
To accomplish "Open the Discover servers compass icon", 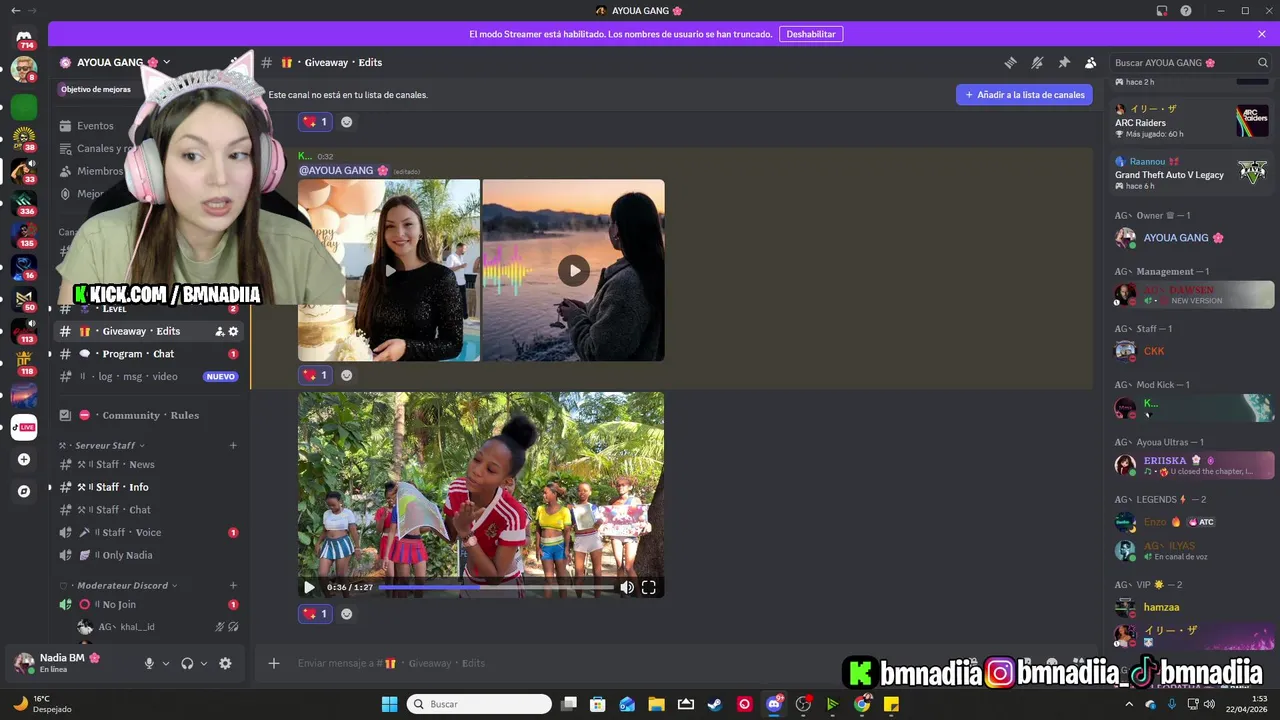I will pyautogui.click(x=24, y=491).
